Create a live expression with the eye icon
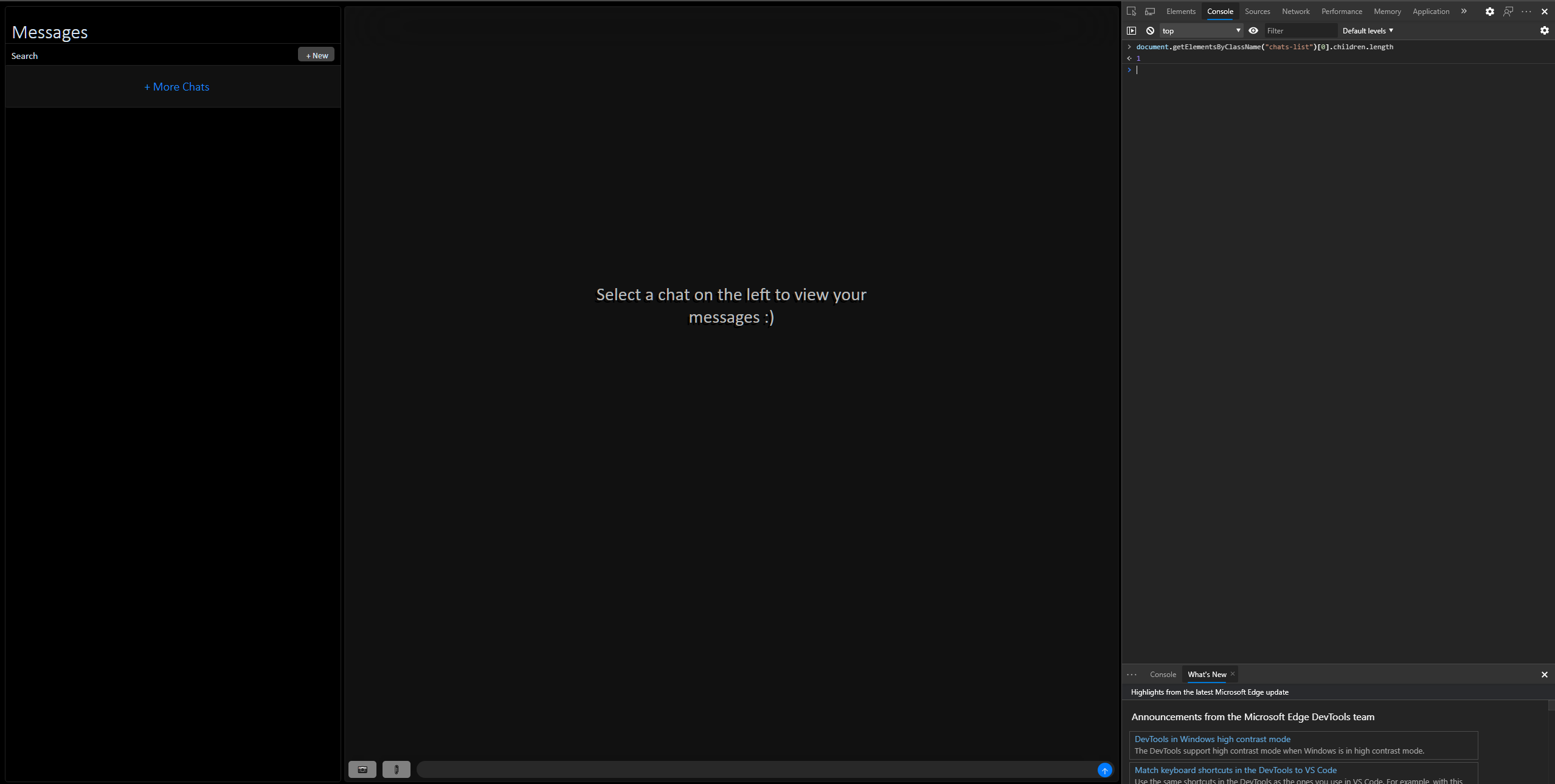This screenshot has height=784, width=1555. click(1253, 30)
